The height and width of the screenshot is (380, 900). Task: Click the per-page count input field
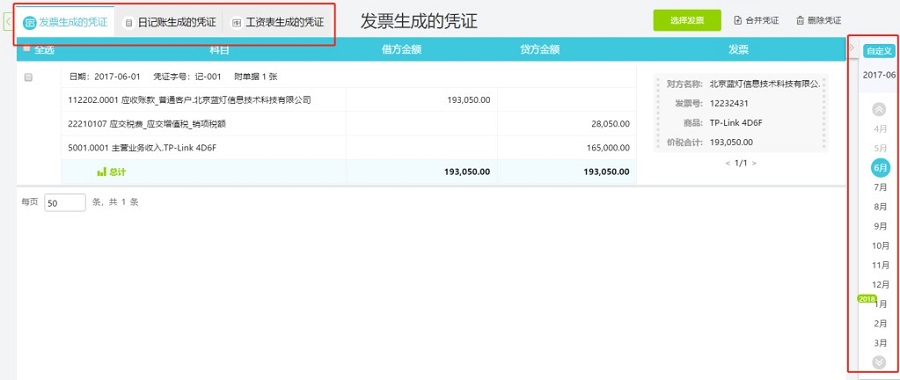pos(65,203)
